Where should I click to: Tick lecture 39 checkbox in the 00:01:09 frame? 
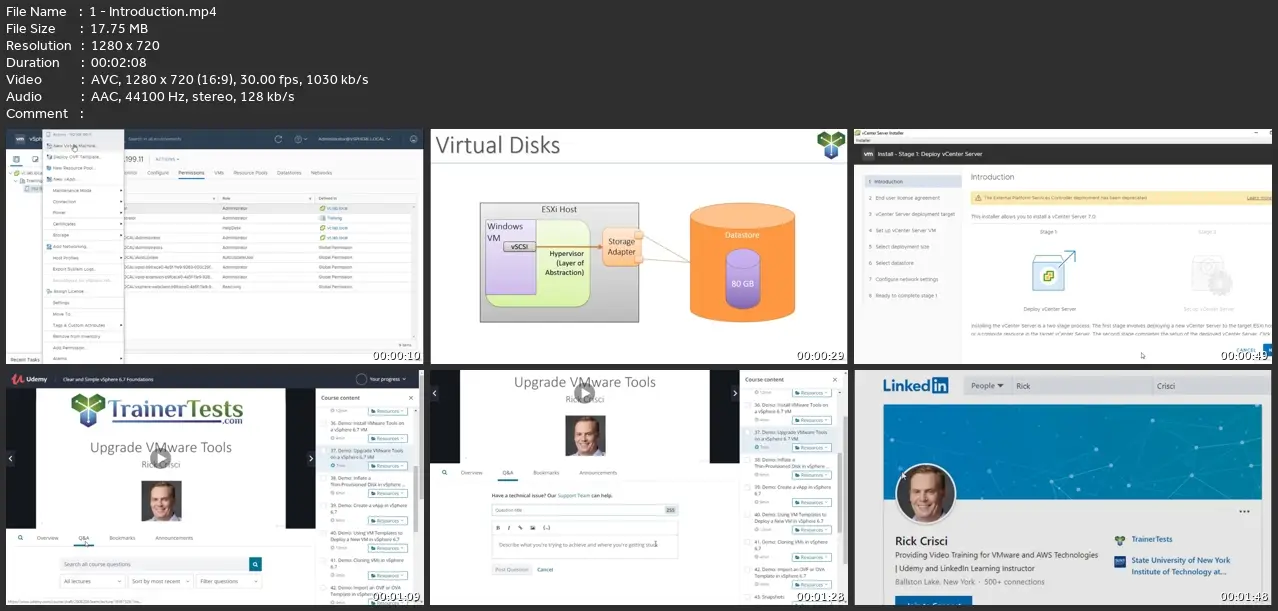(x=323, y=507)
